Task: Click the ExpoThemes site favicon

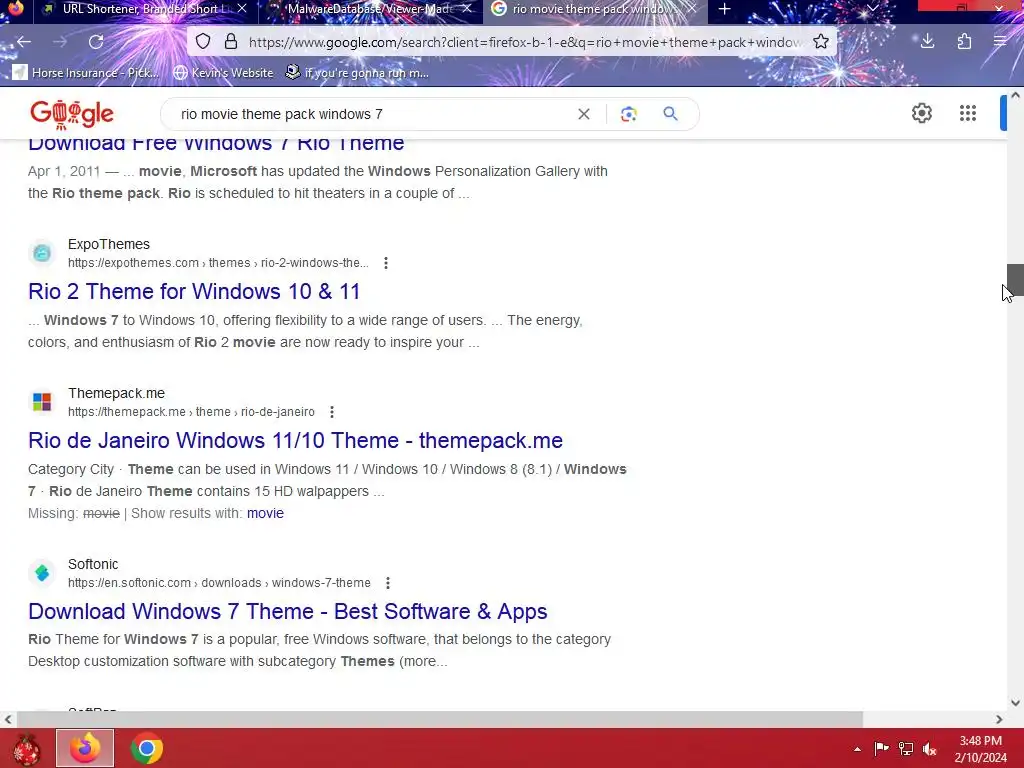Action: tap(42, 253)
